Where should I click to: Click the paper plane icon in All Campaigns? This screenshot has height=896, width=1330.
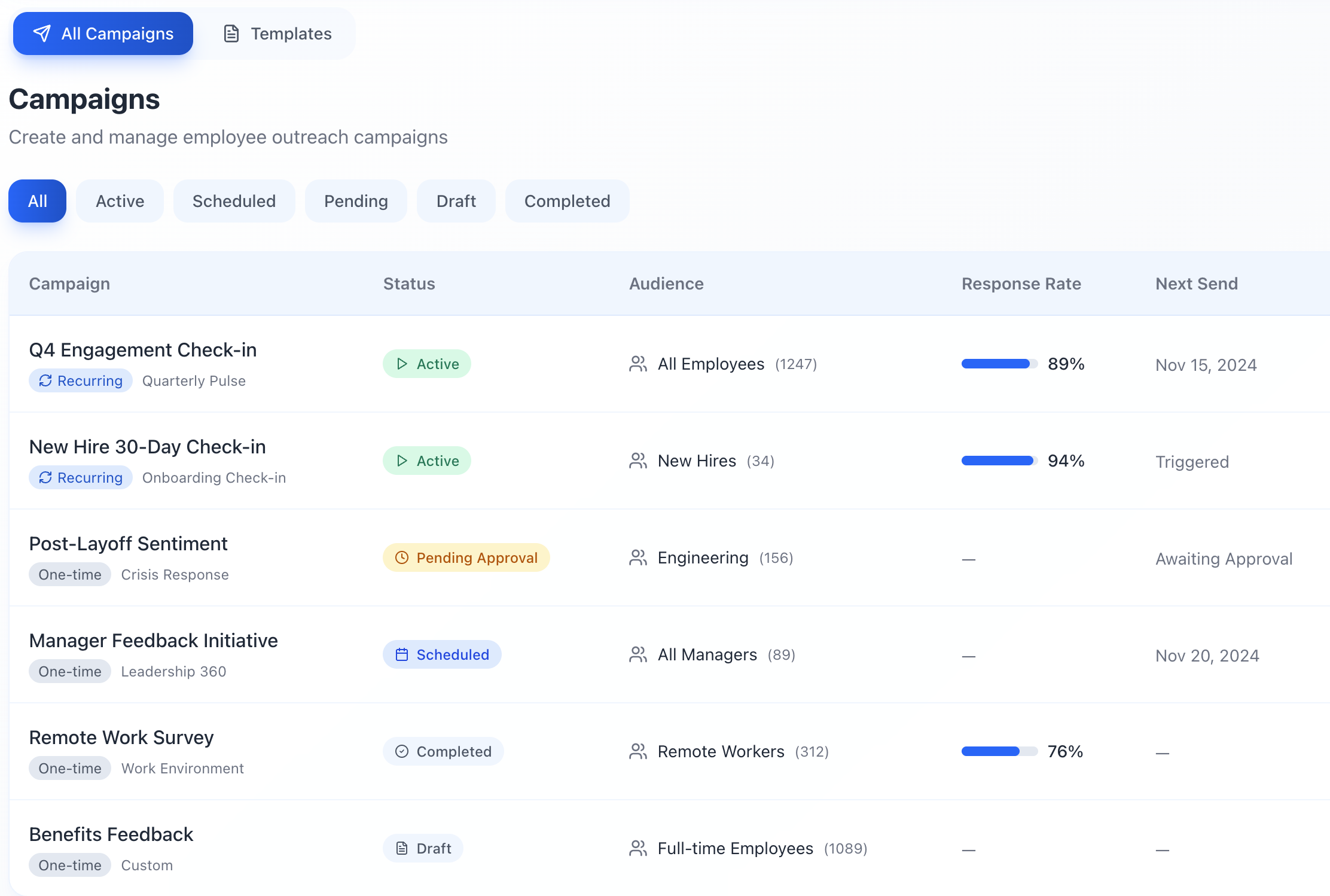(x=42, y=33)
